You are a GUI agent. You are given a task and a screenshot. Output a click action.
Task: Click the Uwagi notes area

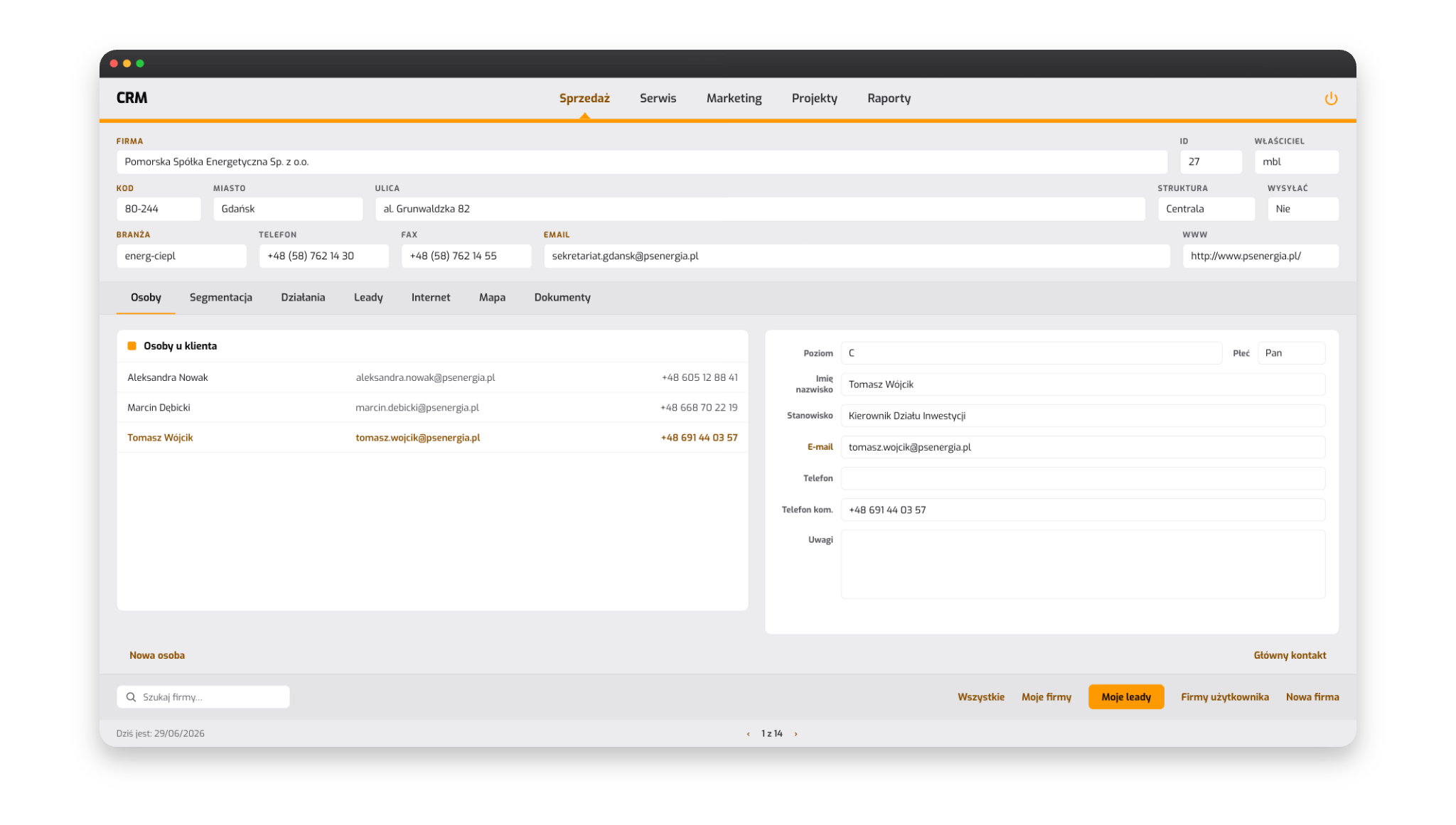(1083, 564)
